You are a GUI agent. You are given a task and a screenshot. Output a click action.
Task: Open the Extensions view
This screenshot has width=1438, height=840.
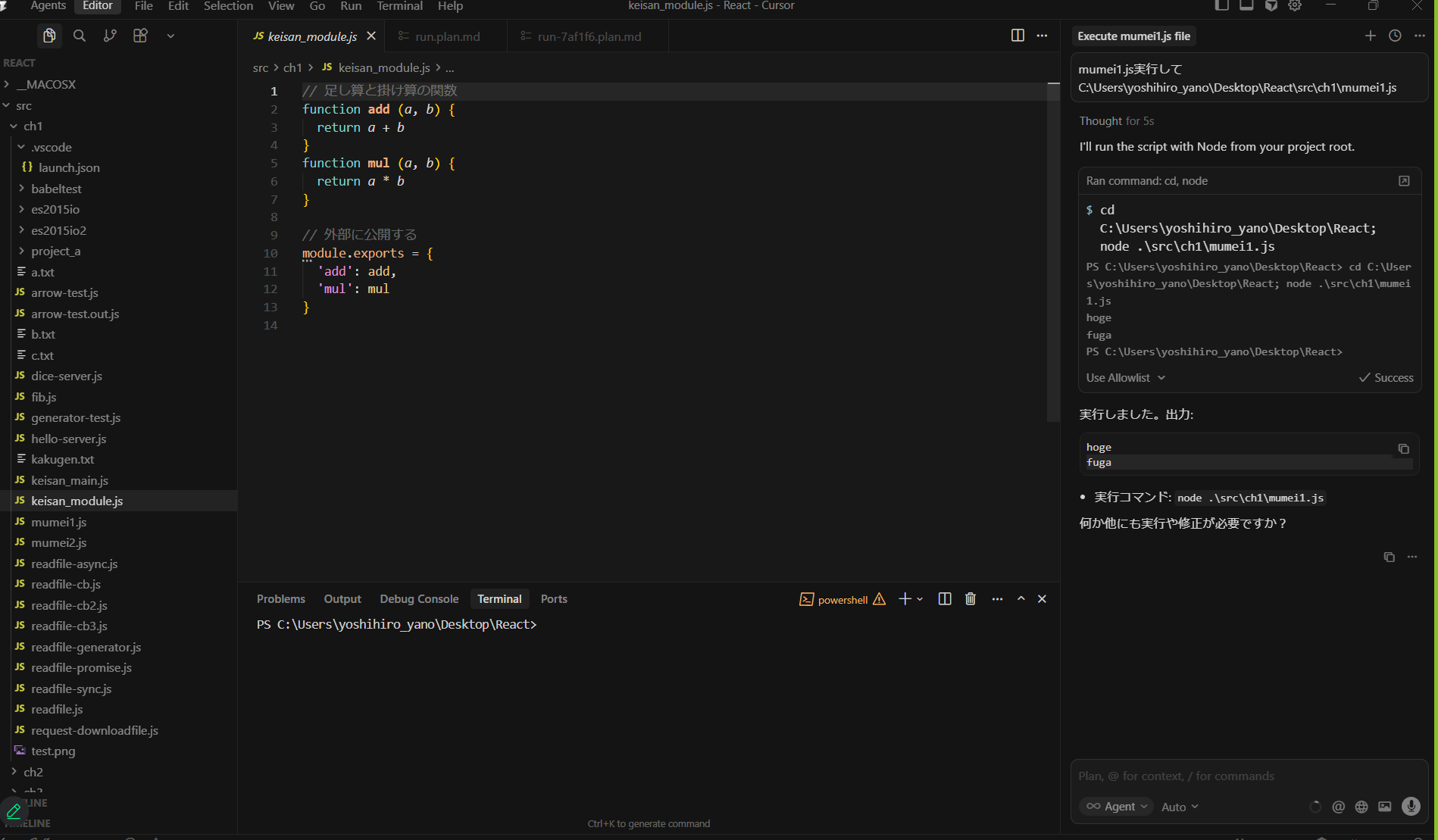tap(140, 36)
